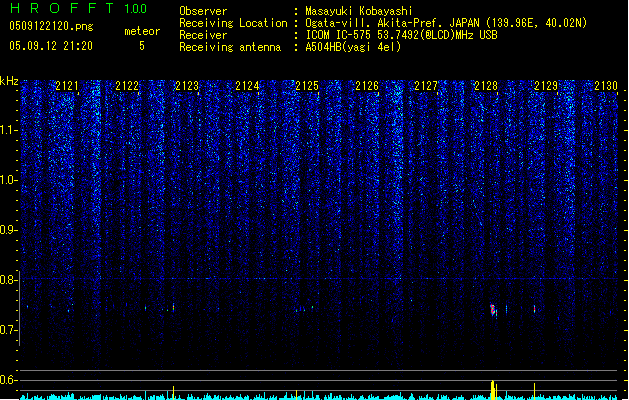629x400 pixels.
Task: Click the 2128 time marker
Action: pyautogui.click(x=486, y=86)
